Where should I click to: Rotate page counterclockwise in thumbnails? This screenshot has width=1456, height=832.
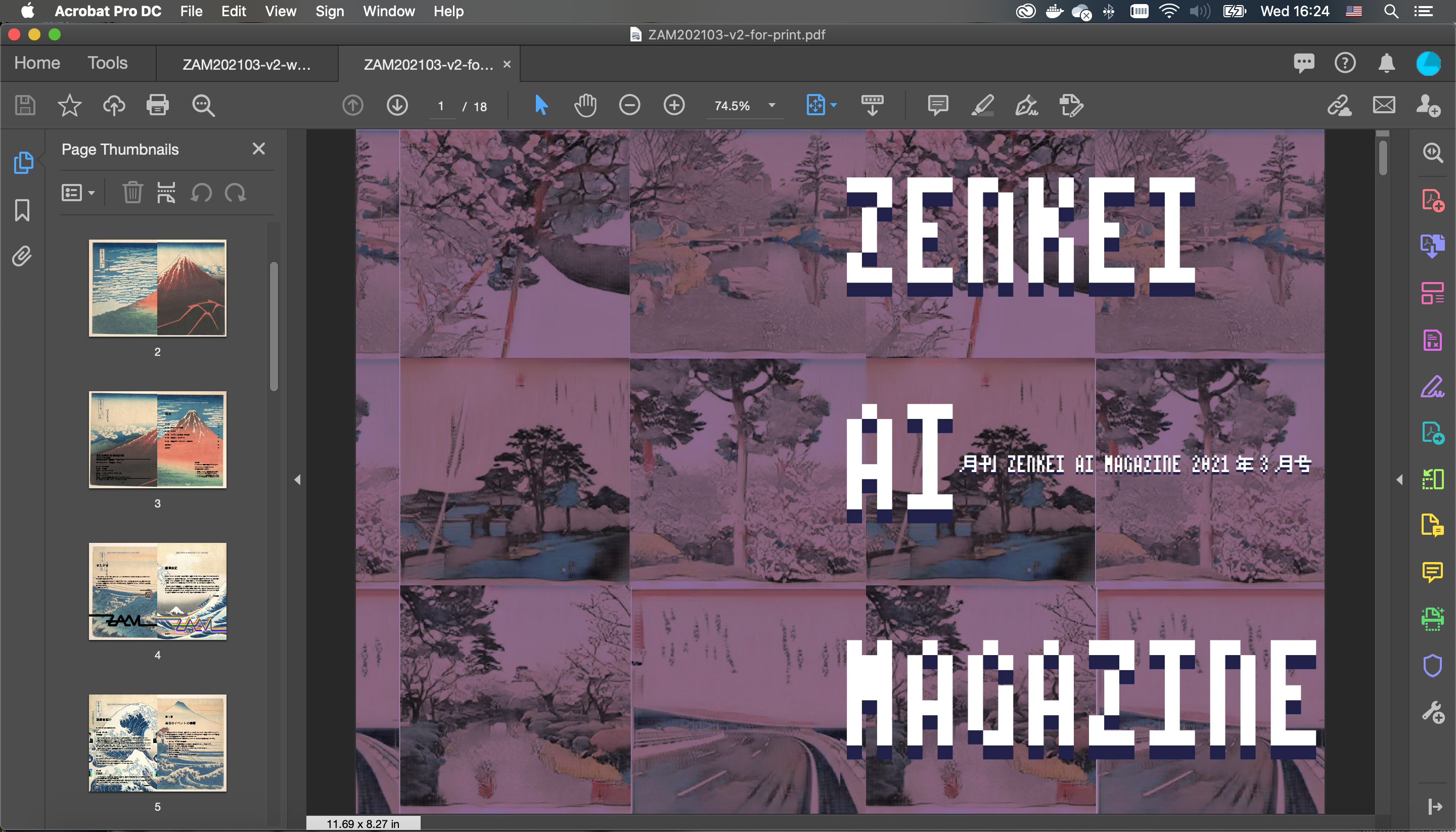click(201, 193)
